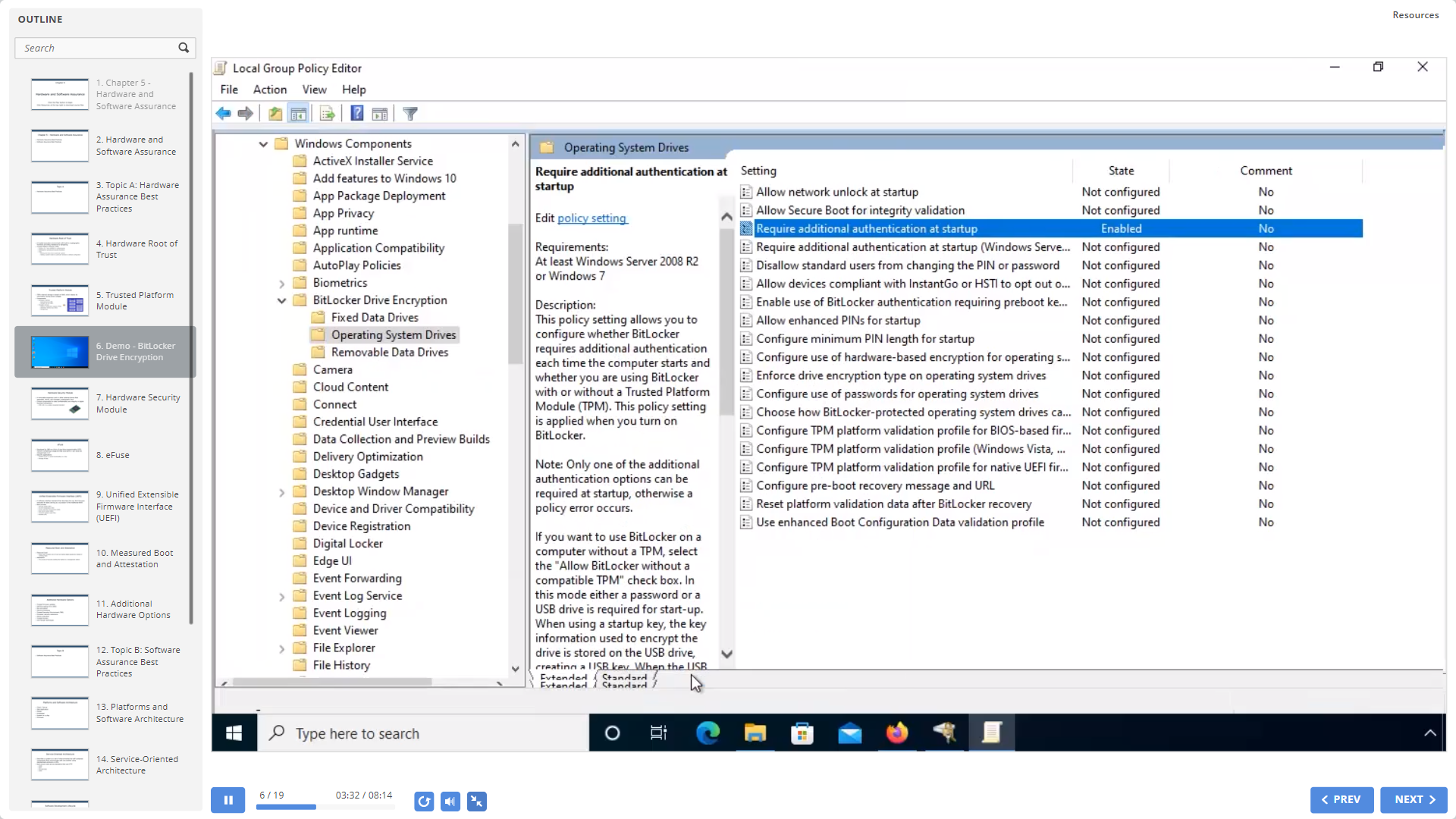Collapse the Windows Components tree node
1456x819 pixels.
point(263,144)
